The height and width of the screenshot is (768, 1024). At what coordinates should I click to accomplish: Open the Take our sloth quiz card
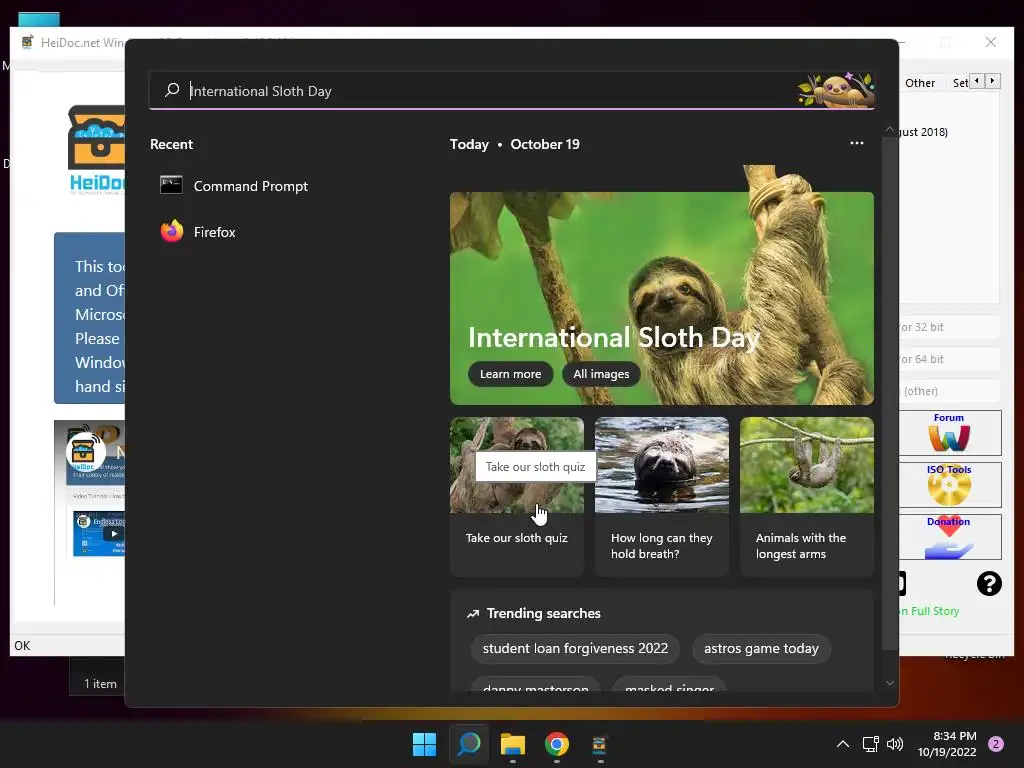[517, 496]
